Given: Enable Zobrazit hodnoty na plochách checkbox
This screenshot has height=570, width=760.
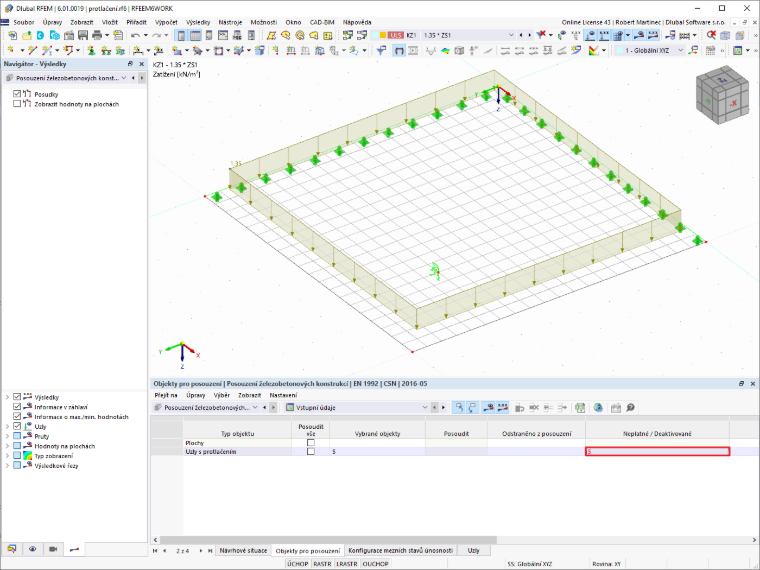Looking at the screenshot, I should click(x=17, y=104).
